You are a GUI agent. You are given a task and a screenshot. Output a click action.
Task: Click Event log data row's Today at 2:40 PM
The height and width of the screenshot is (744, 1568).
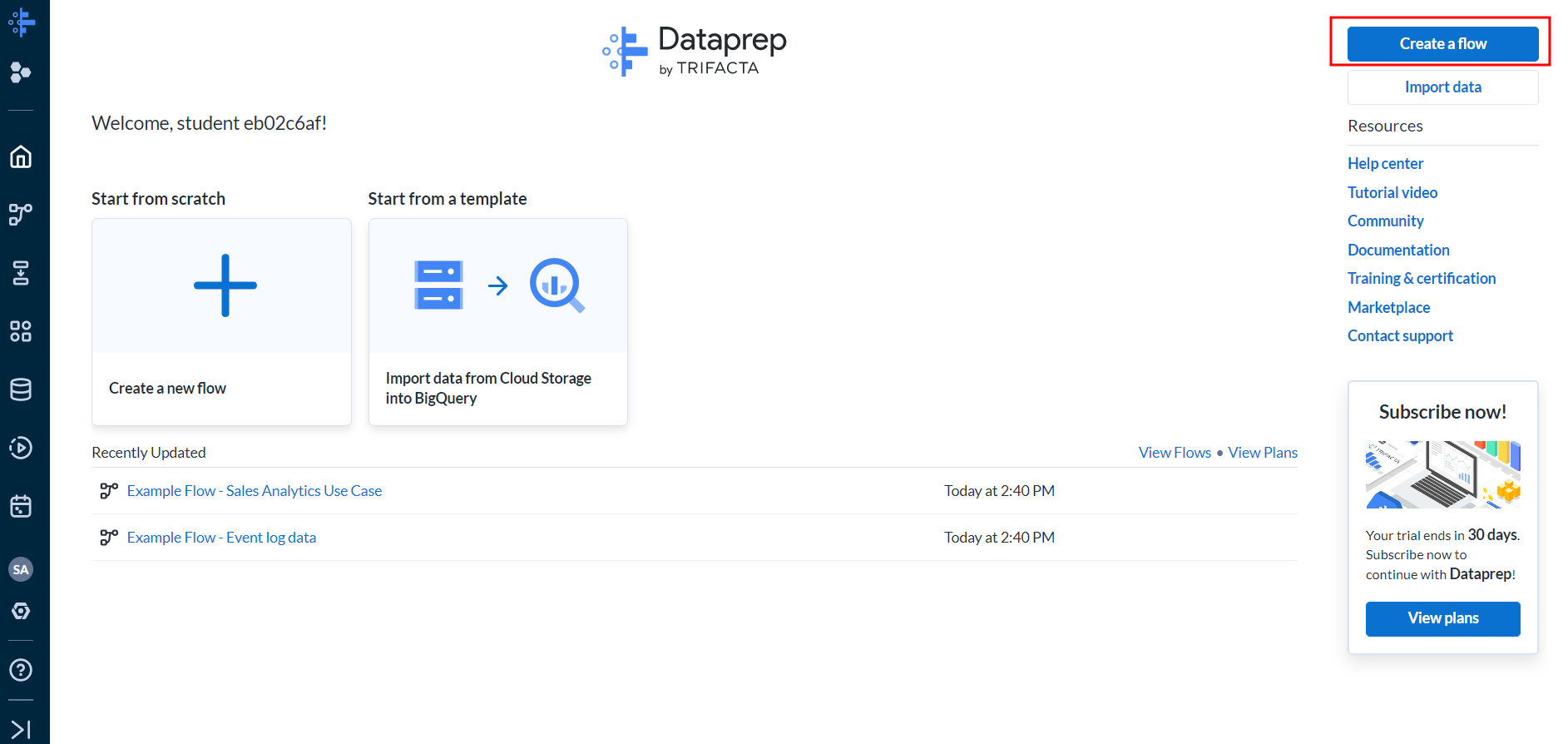point(999,538)
